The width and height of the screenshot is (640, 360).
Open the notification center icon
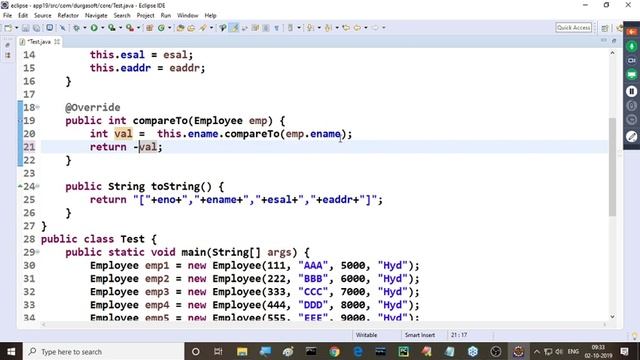[x=624, y=351]
